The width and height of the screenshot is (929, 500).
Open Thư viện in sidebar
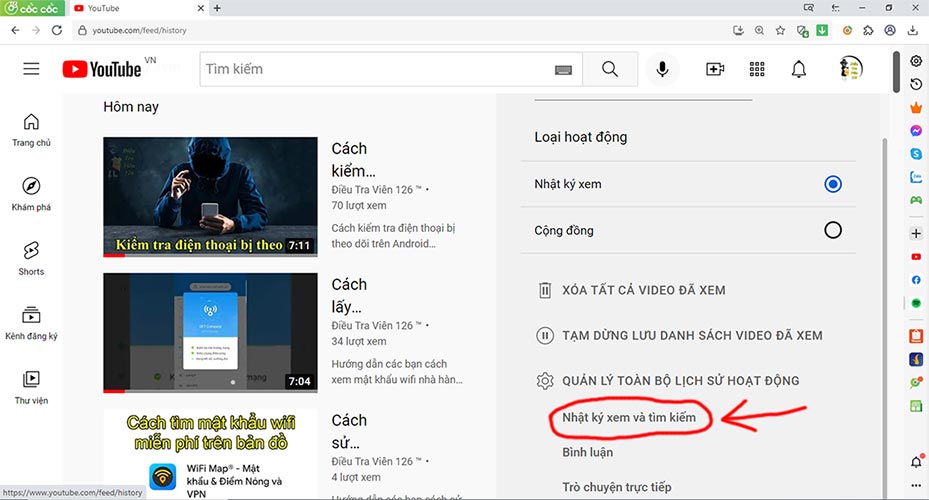pos(31,388)
